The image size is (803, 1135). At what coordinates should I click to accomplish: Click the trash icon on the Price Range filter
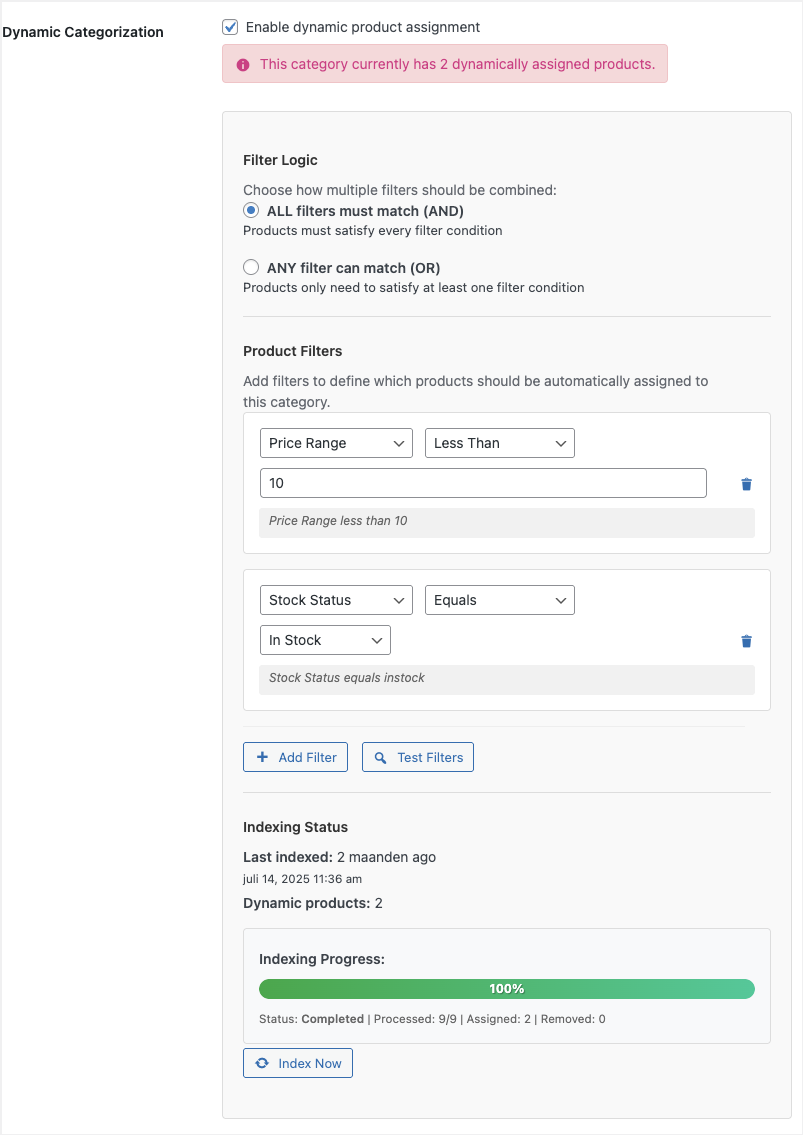[x=746, y=483]
